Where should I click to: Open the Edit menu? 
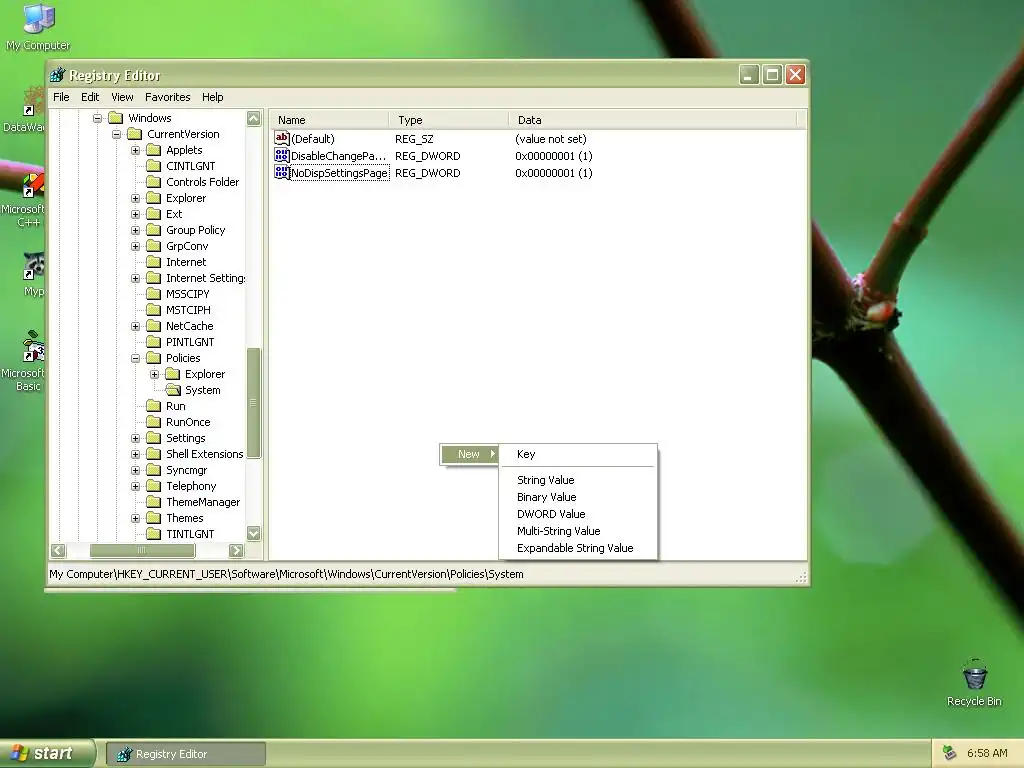tap(89, 97)
